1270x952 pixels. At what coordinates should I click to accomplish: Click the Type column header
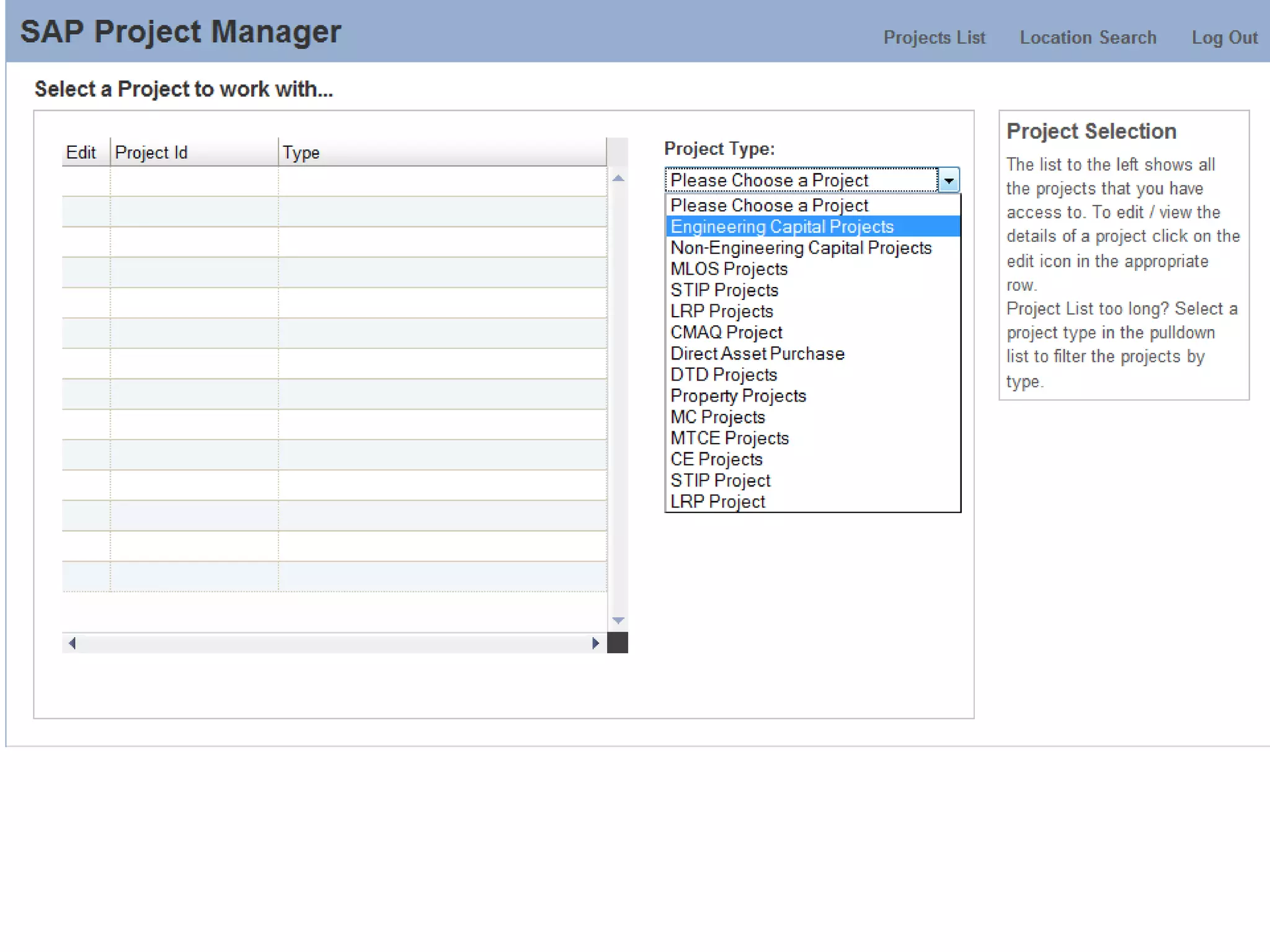point(301,152)
